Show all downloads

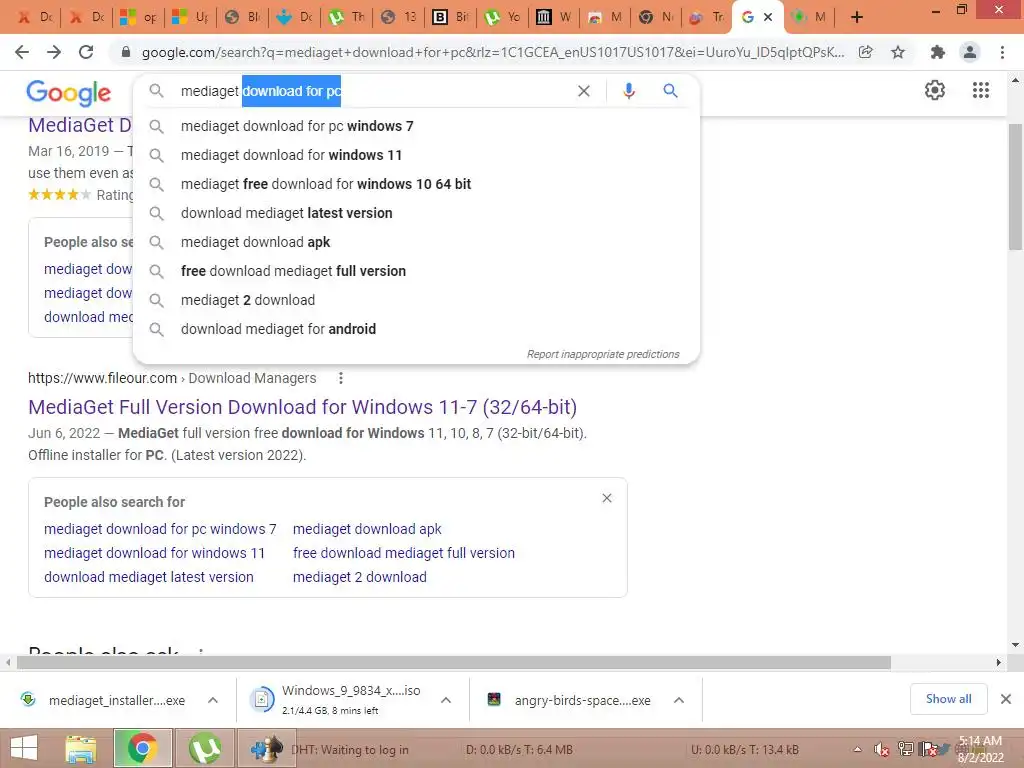click(948, 699)
